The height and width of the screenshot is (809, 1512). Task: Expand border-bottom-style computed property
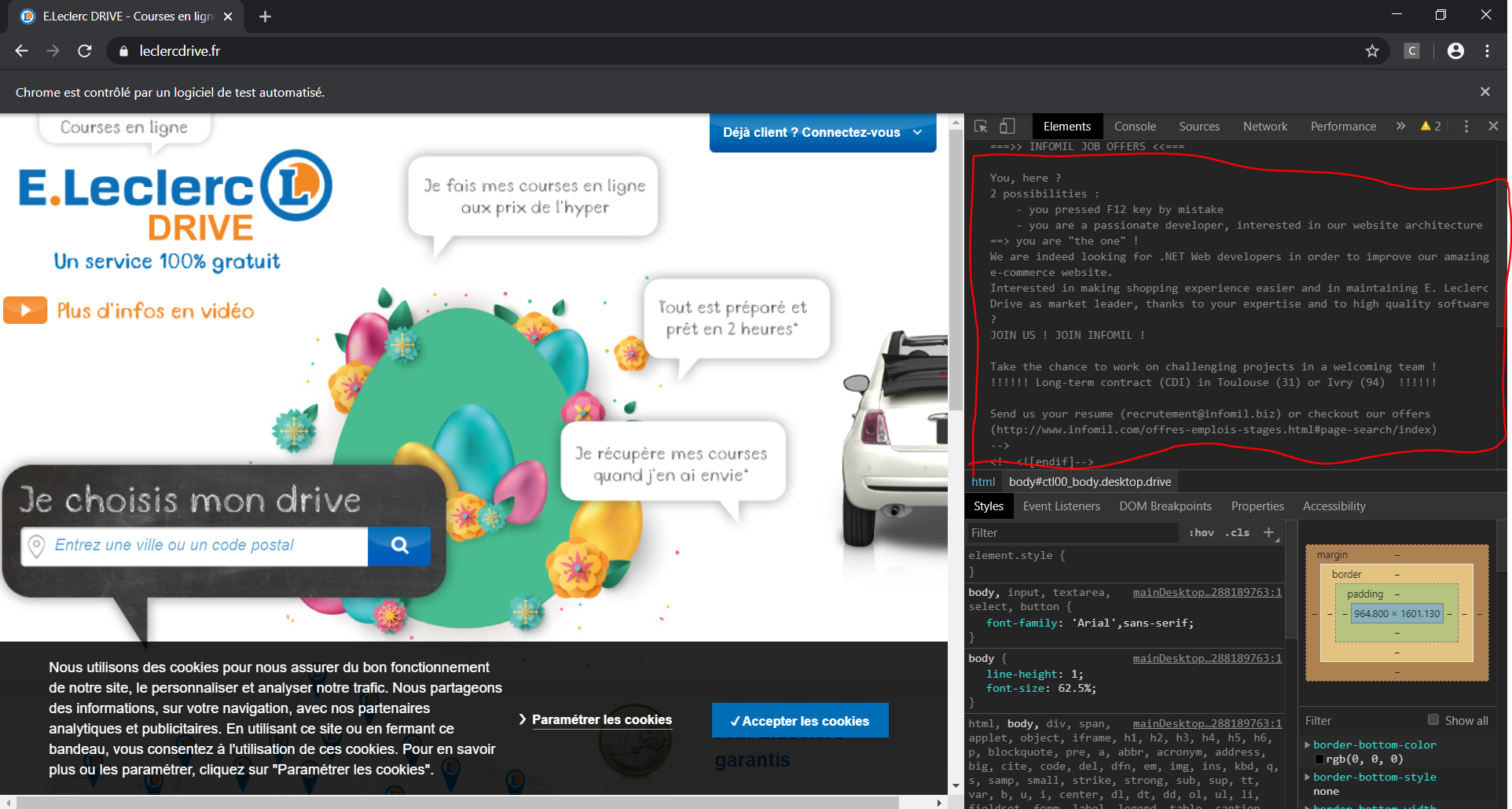(x=1308, y=777)
